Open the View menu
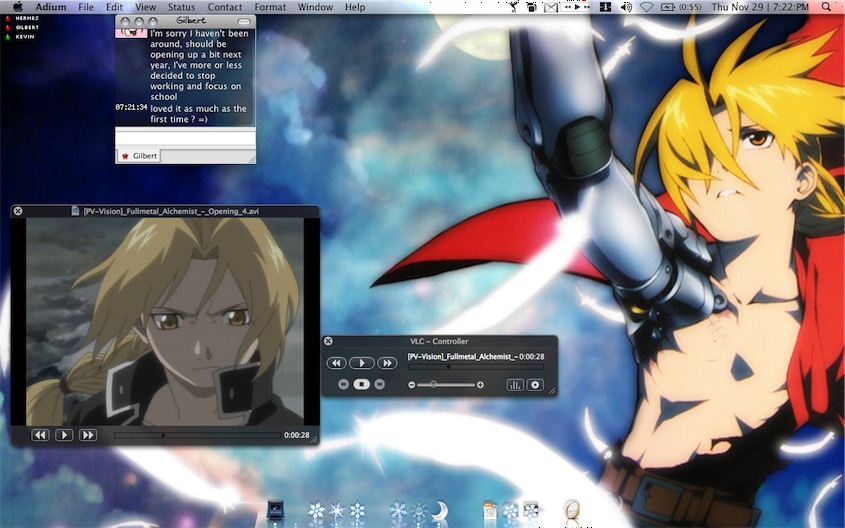Screen dimensions: 845x528 146,7
